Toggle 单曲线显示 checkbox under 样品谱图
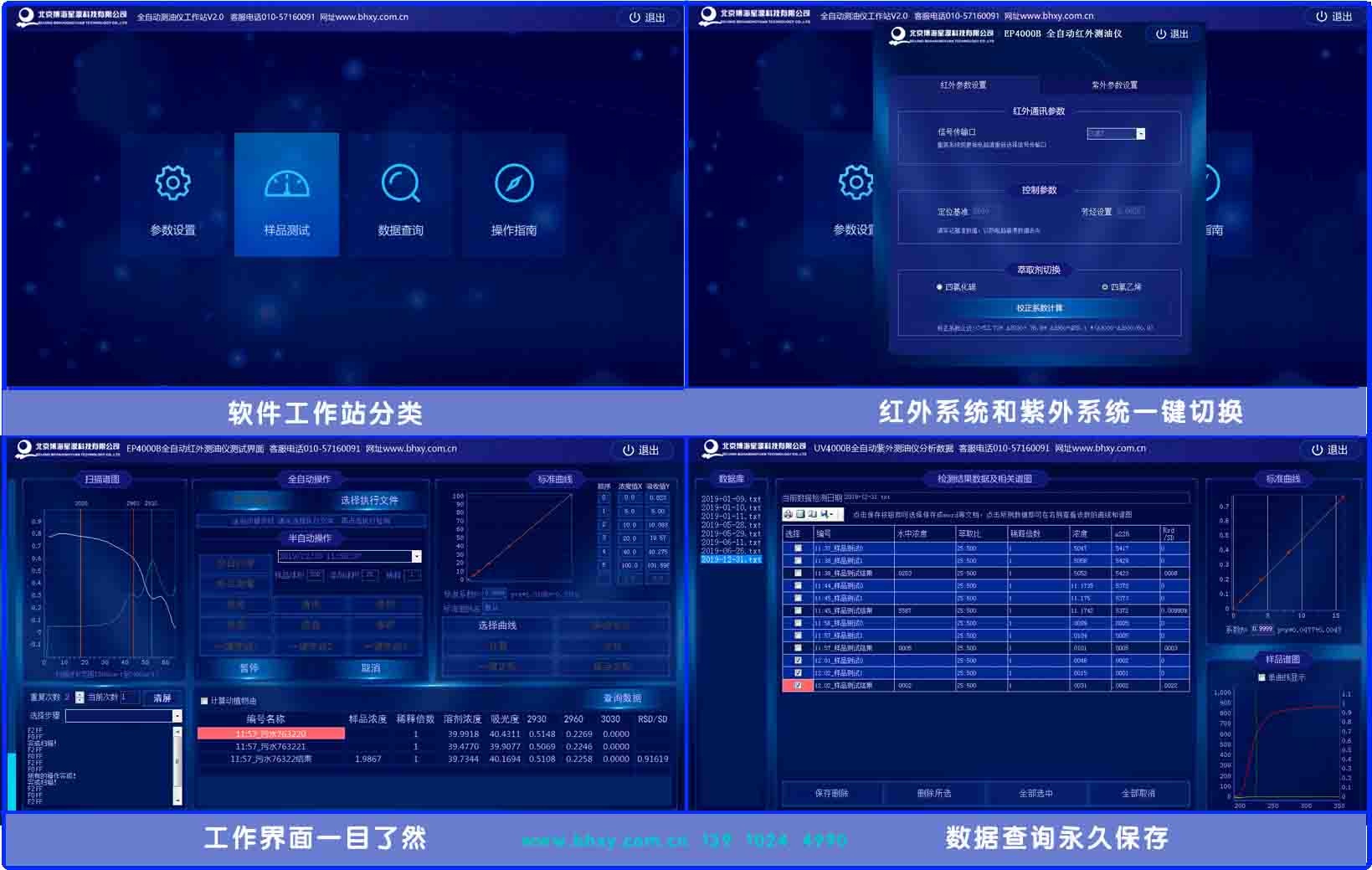Image resolution: width=1372 pixels, height=870 pixels. [1262, 677]
